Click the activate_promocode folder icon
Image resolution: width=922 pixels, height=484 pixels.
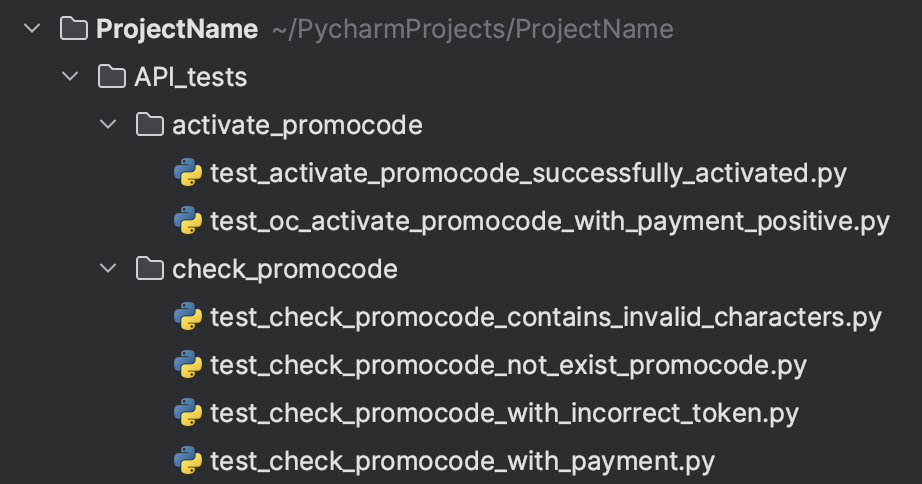point(150,125)
